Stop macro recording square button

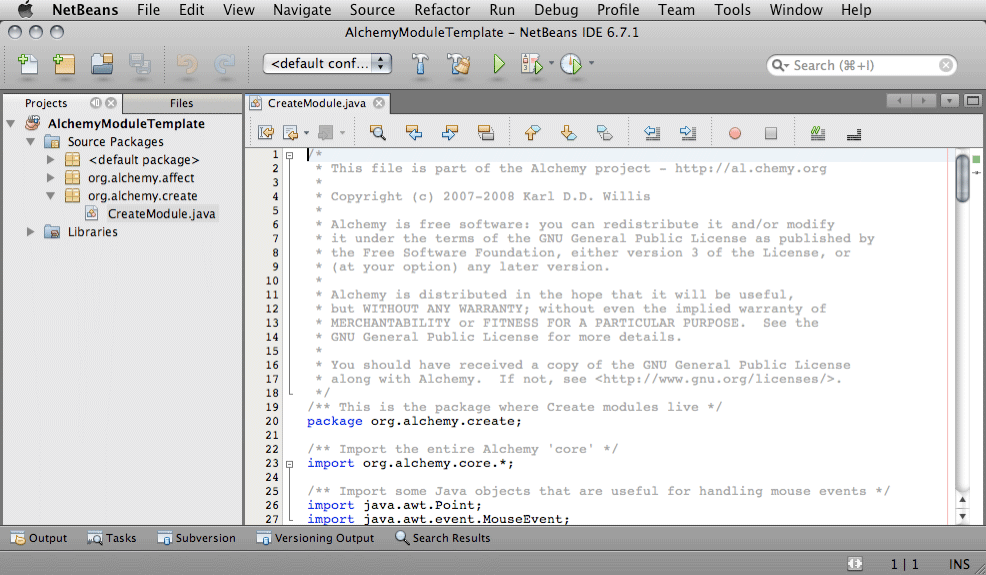(x=771, y=133)
